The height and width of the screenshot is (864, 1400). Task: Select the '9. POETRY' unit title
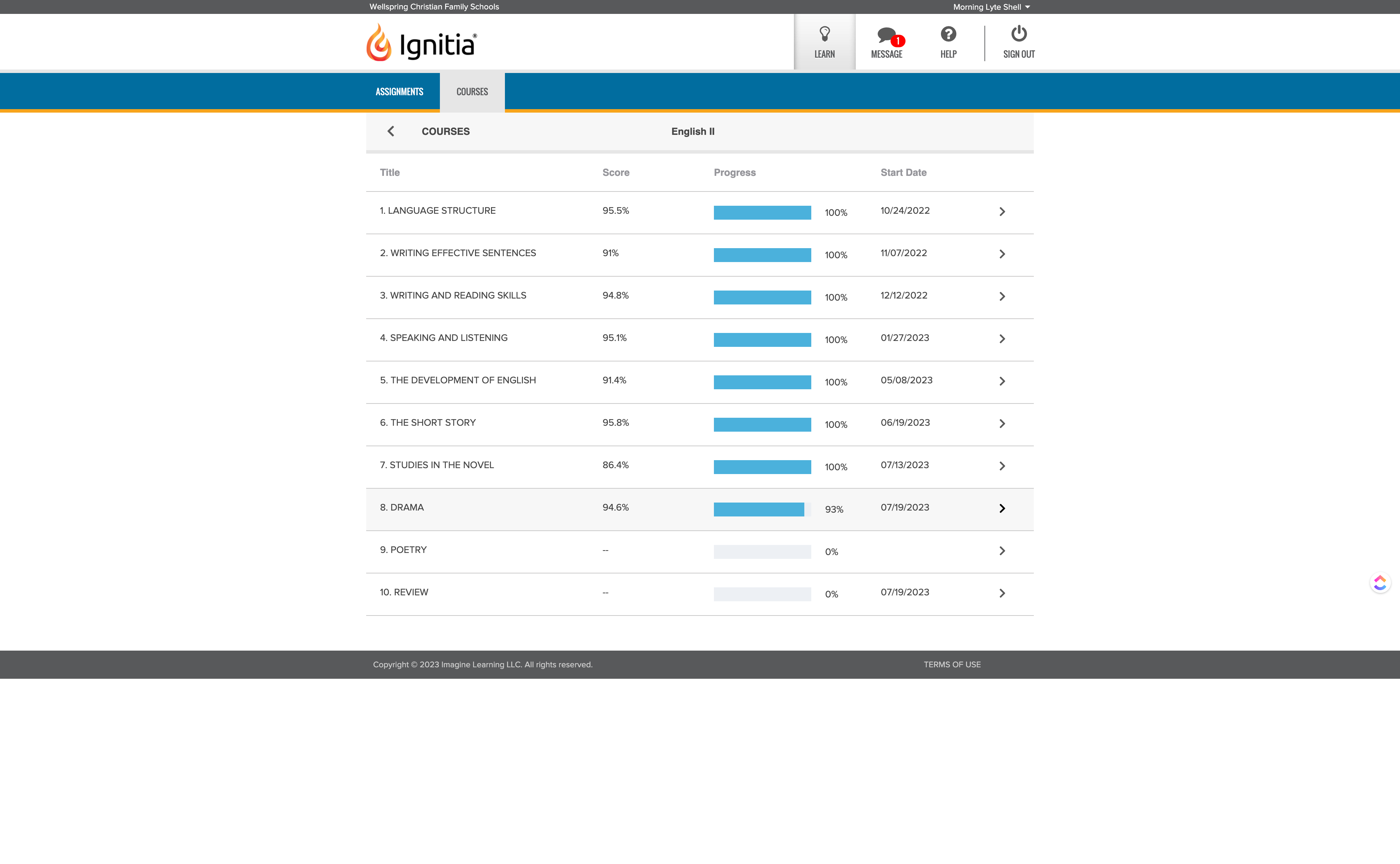point(403,550)
